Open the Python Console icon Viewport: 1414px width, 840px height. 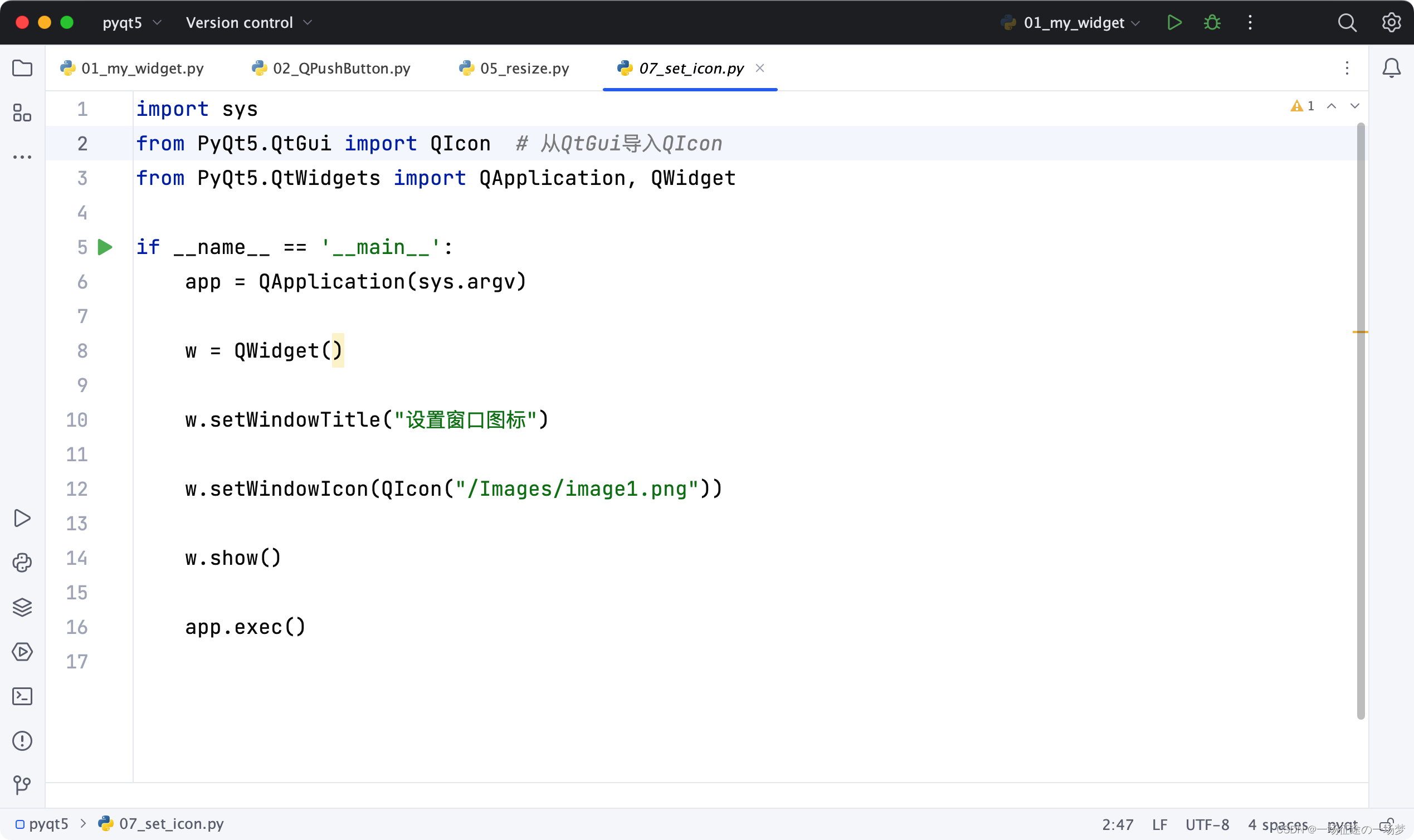22,563
